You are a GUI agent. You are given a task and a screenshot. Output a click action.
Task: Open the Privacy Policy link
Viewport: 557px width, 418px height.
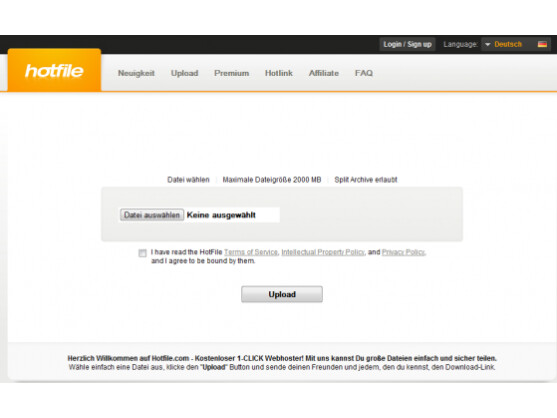[x=403, y=252]
